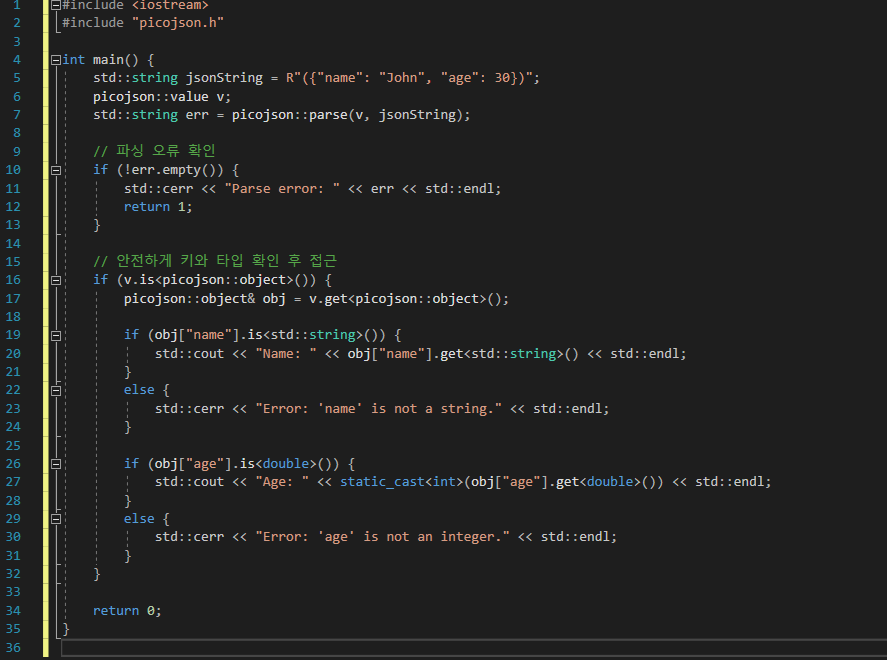Collapse the obj["age"] if block fold
The image size is (887, 660).
(55, 464)
